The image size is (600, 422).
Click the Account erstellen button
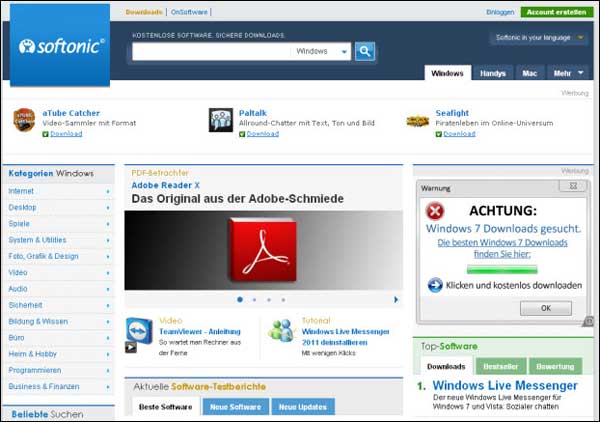556,12
